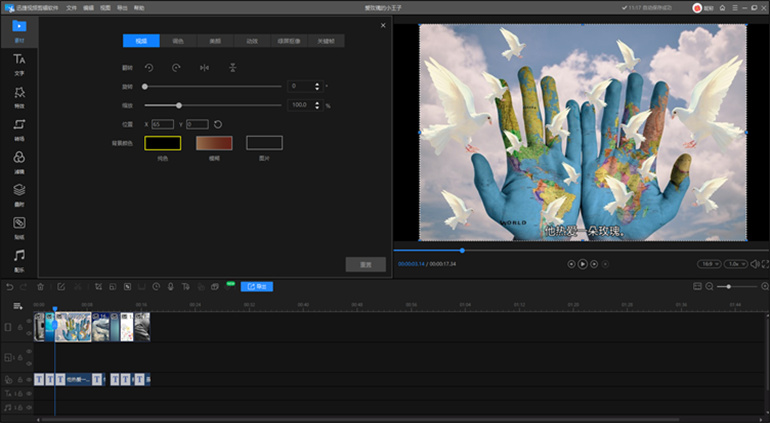This screenshot has height=423, width=770.
Task: Toggle visibility of the music track
Action: [29, 408]
